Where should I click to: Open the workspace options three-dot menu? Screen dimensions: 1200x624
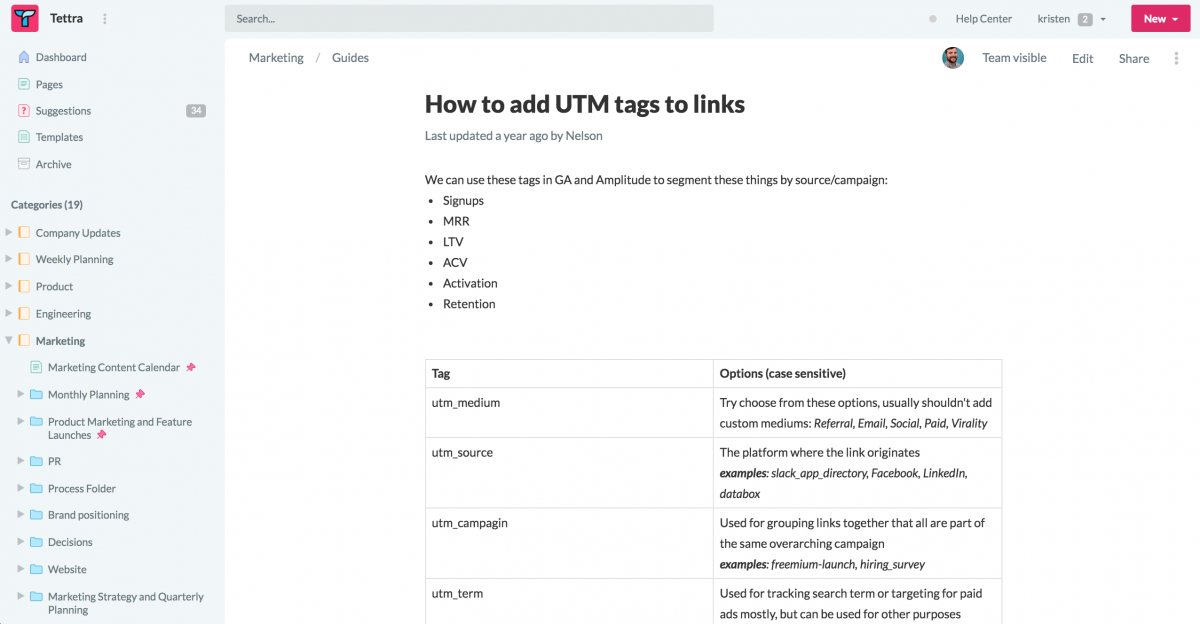105,19
